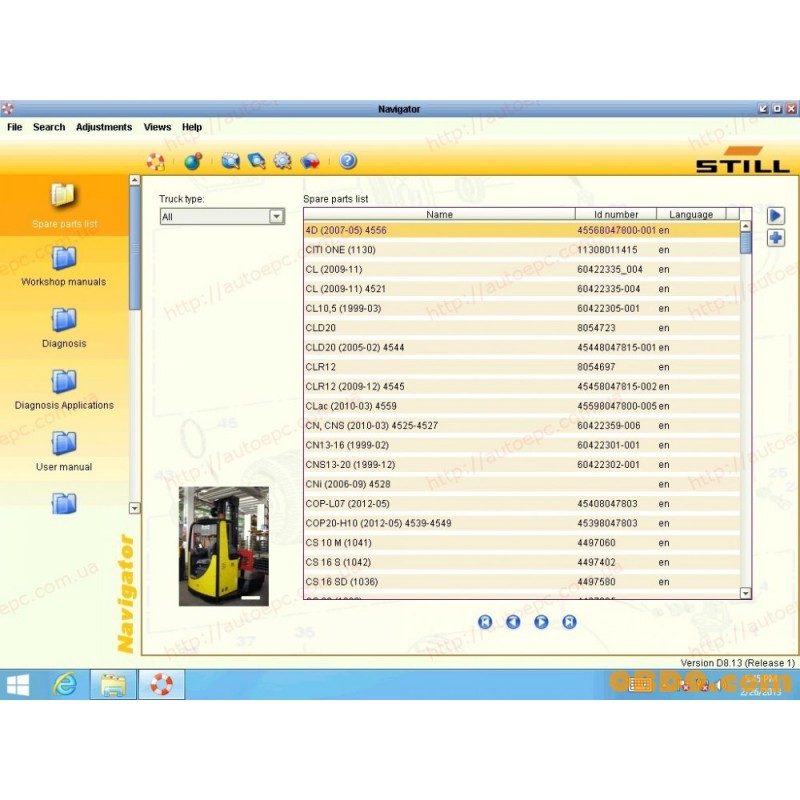The image size is (800, 800).
Task: Open the Help menu
Action: click(x=192, y=127)
